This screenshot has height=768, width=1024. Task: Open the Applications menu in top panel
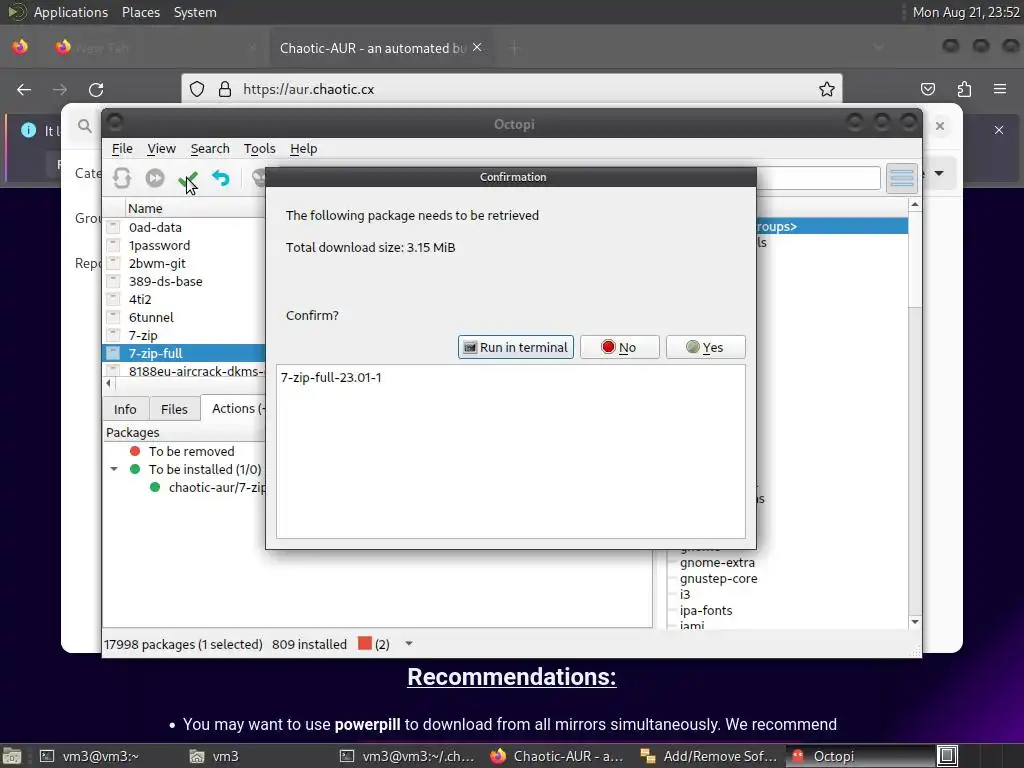71,12
